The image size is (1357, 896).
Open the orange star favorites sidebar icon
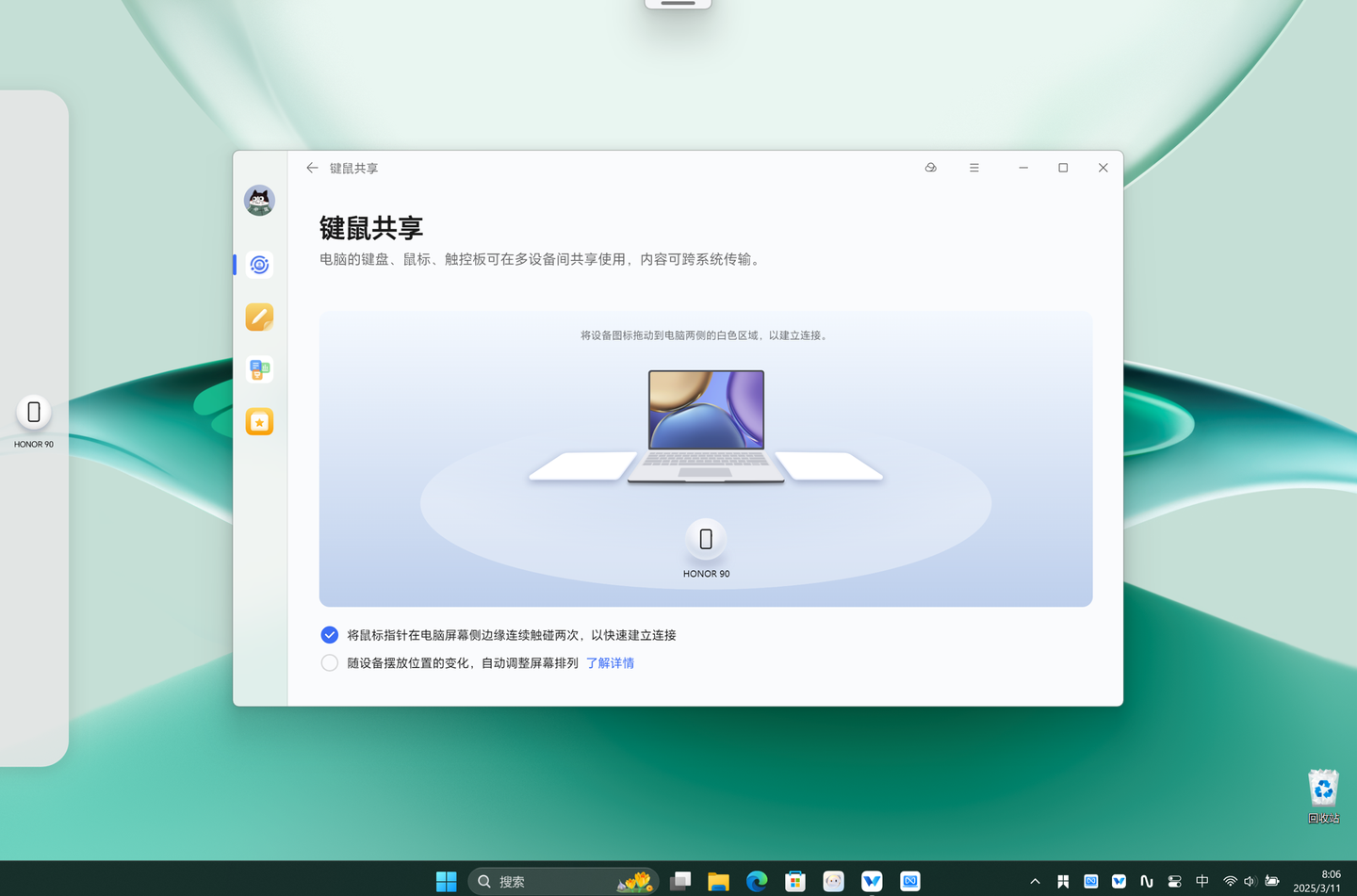click(259, 421)
